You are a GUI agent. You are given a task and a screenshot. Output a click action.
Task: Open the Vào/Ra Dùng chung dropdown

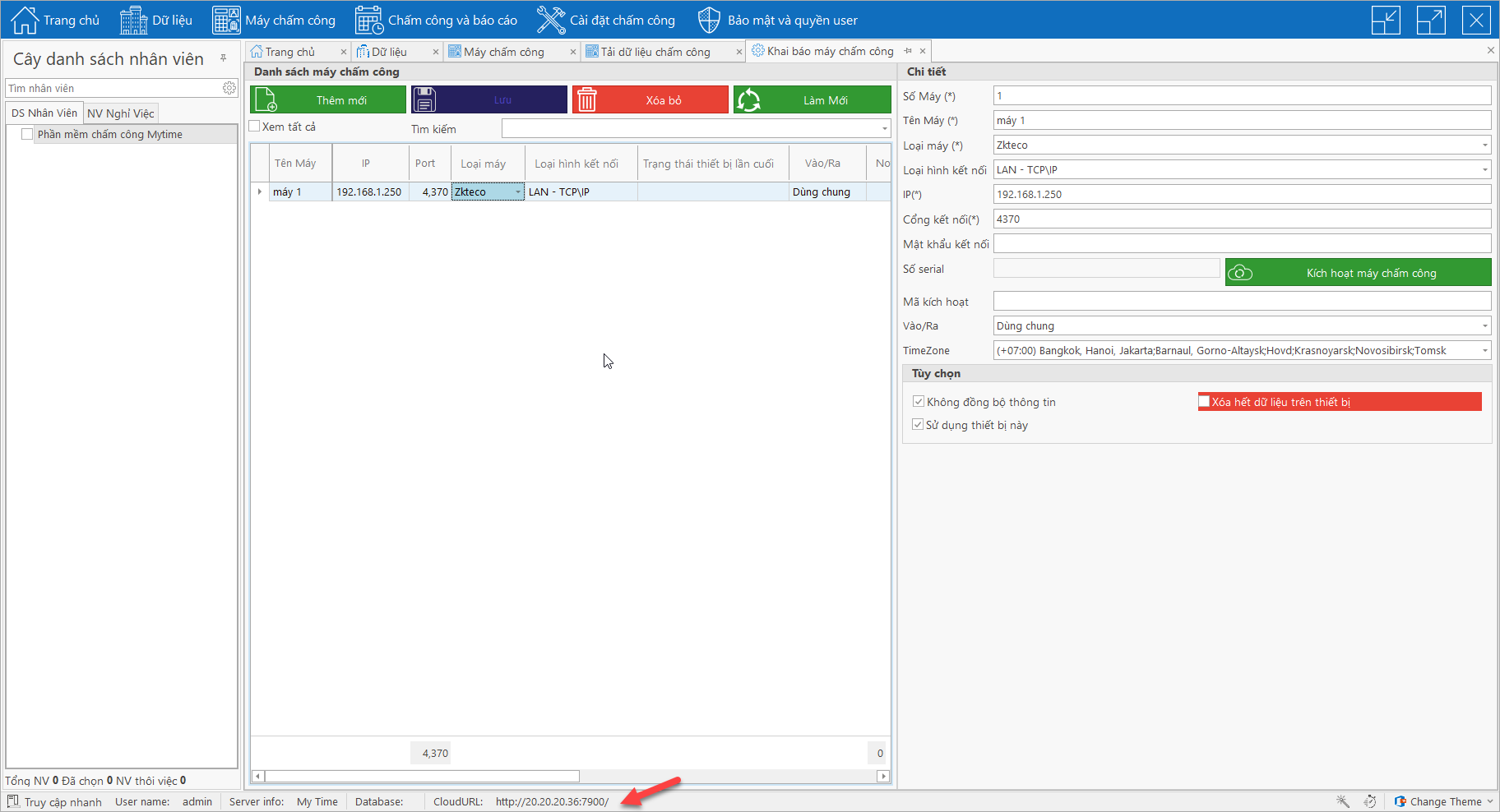click(x=1484, y=326)
